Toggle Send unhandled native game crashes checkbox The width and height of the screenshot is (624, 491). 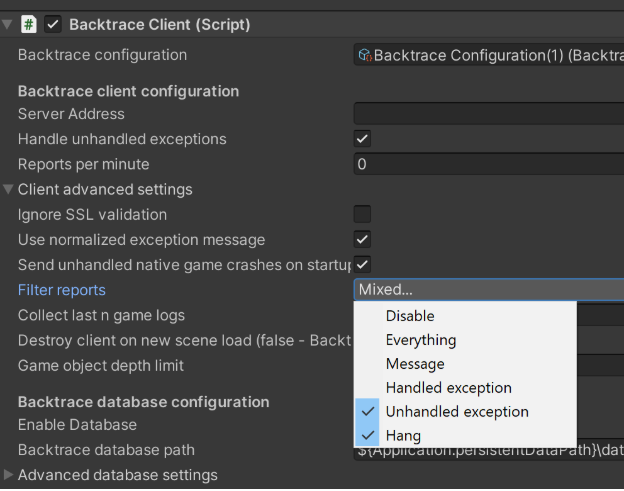[362, 265]
